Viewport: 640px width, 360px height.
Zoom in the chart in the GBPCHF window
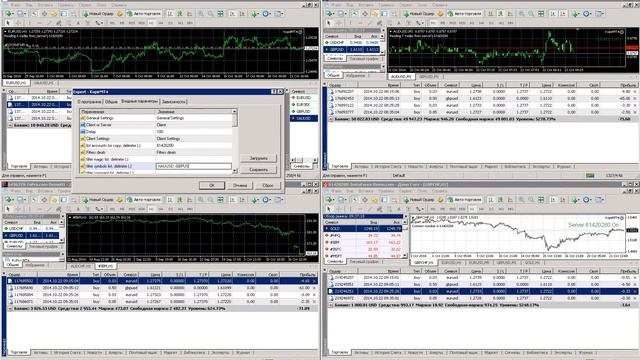point(522,200)
